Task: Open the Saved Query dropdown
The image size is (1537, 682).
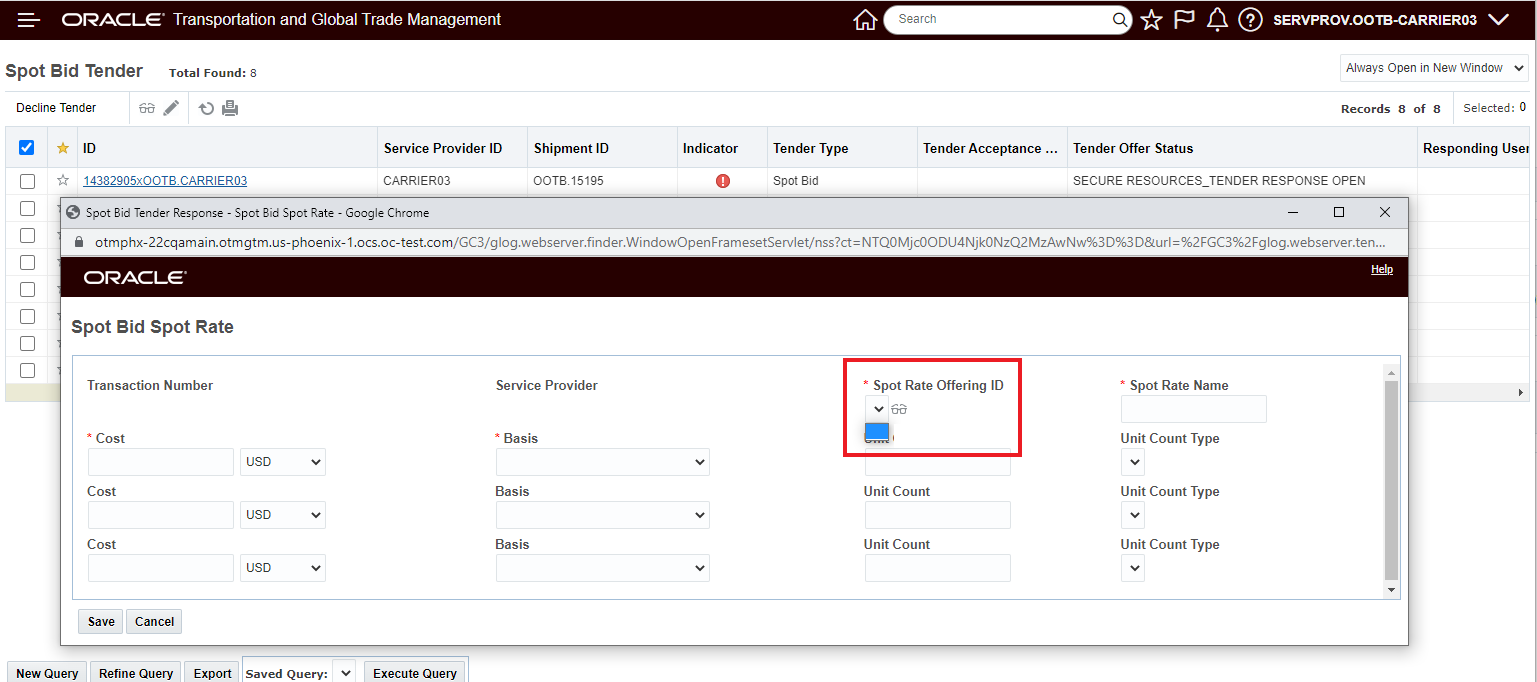Action: click(x=343, y=673)
